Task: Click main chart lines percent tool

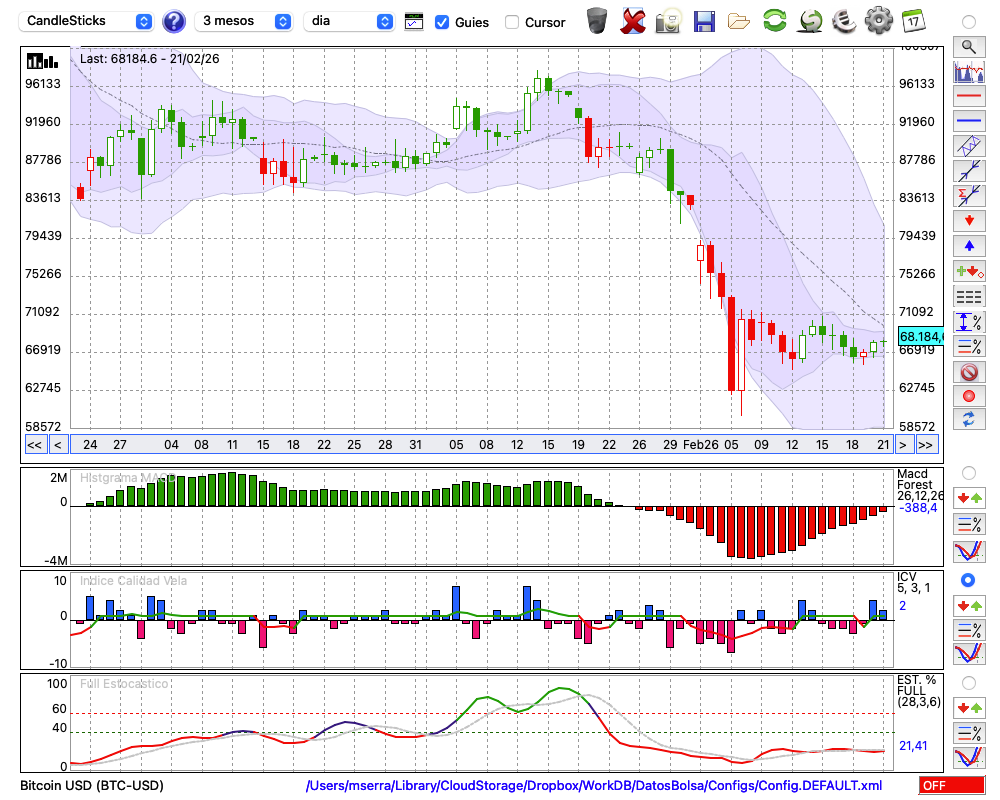Action: [969, 346]
